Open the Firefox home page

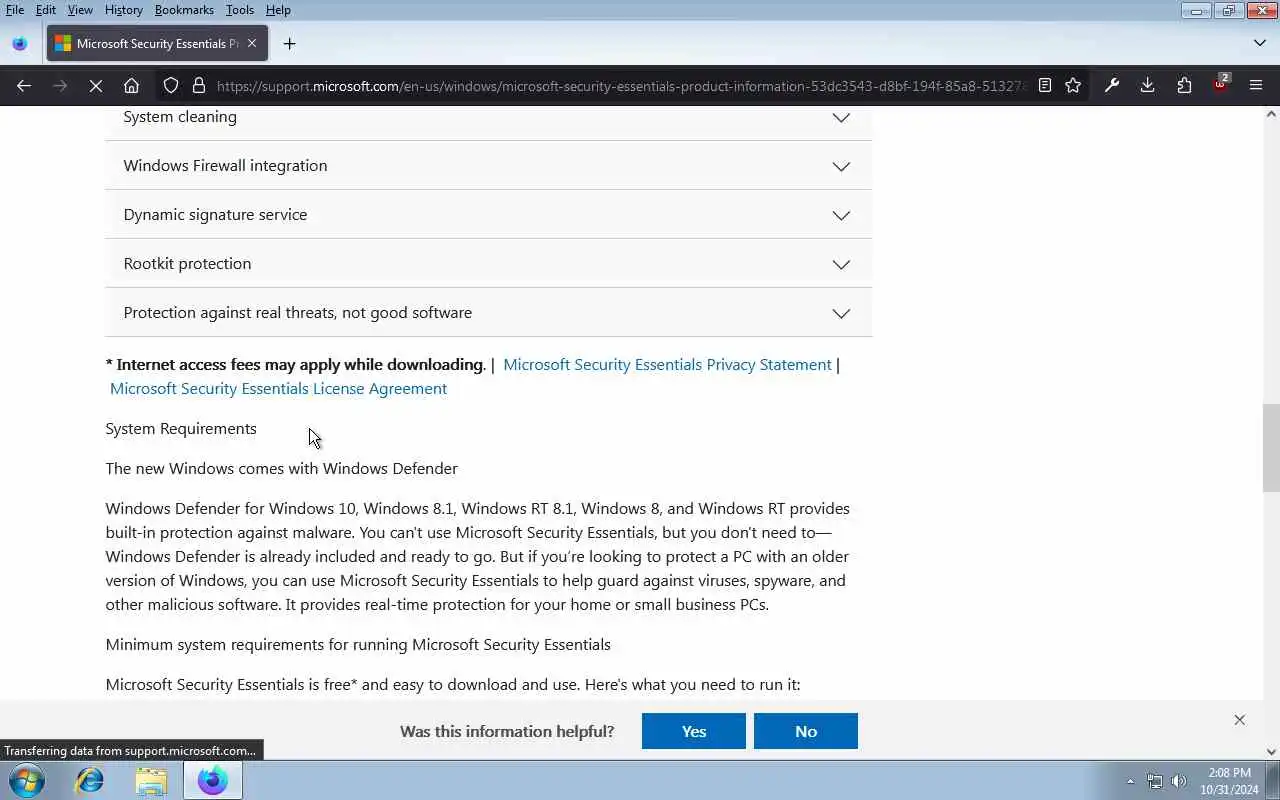131,86
